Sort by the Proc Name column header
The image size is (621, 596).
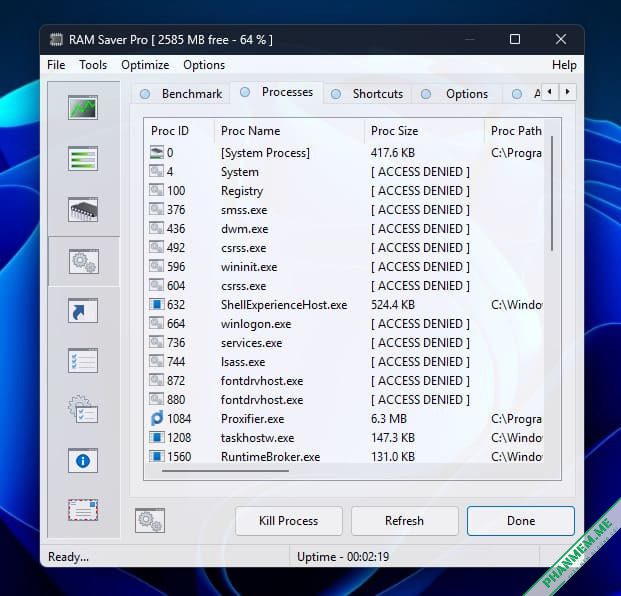point(290,131)
